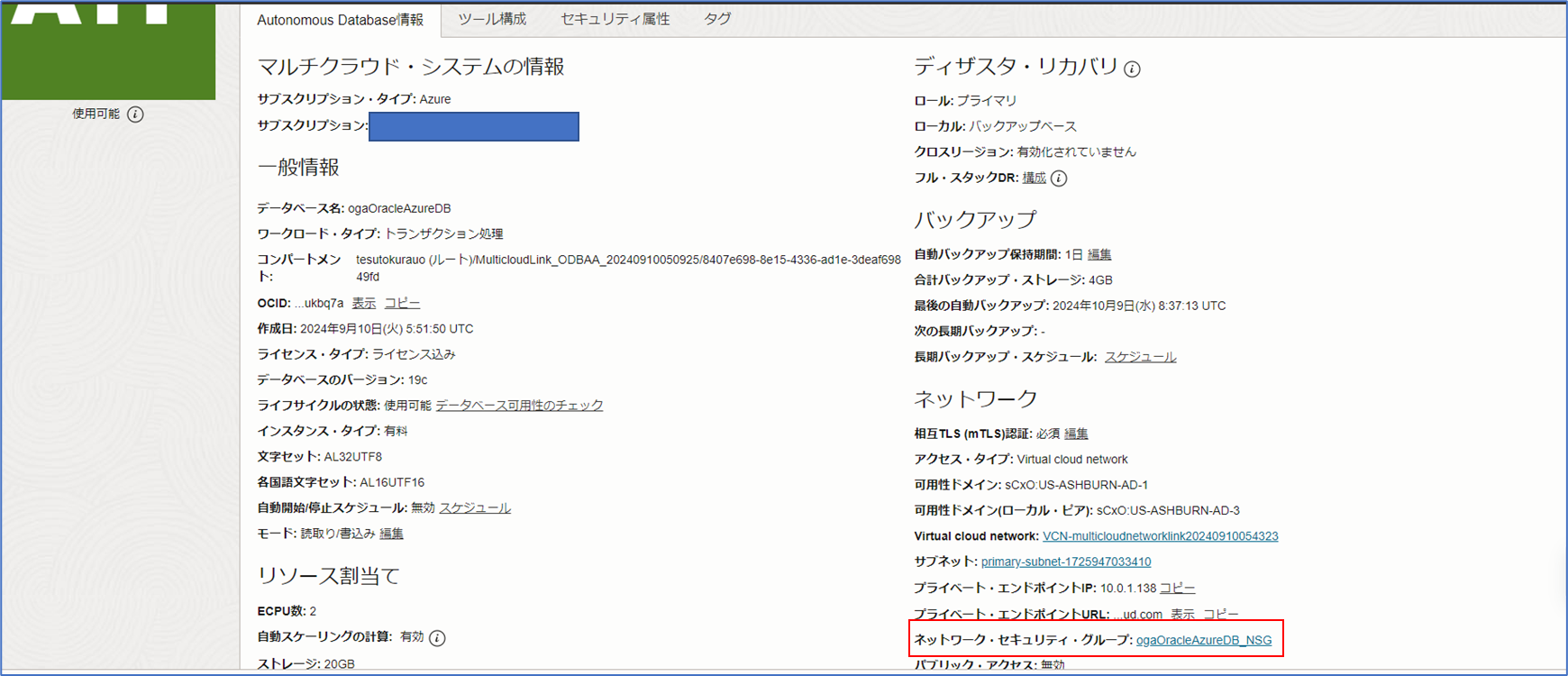Open the Autonomous Database情報 tab
The height and width of the screenshot is (676, 1568).
coord(340,20)
